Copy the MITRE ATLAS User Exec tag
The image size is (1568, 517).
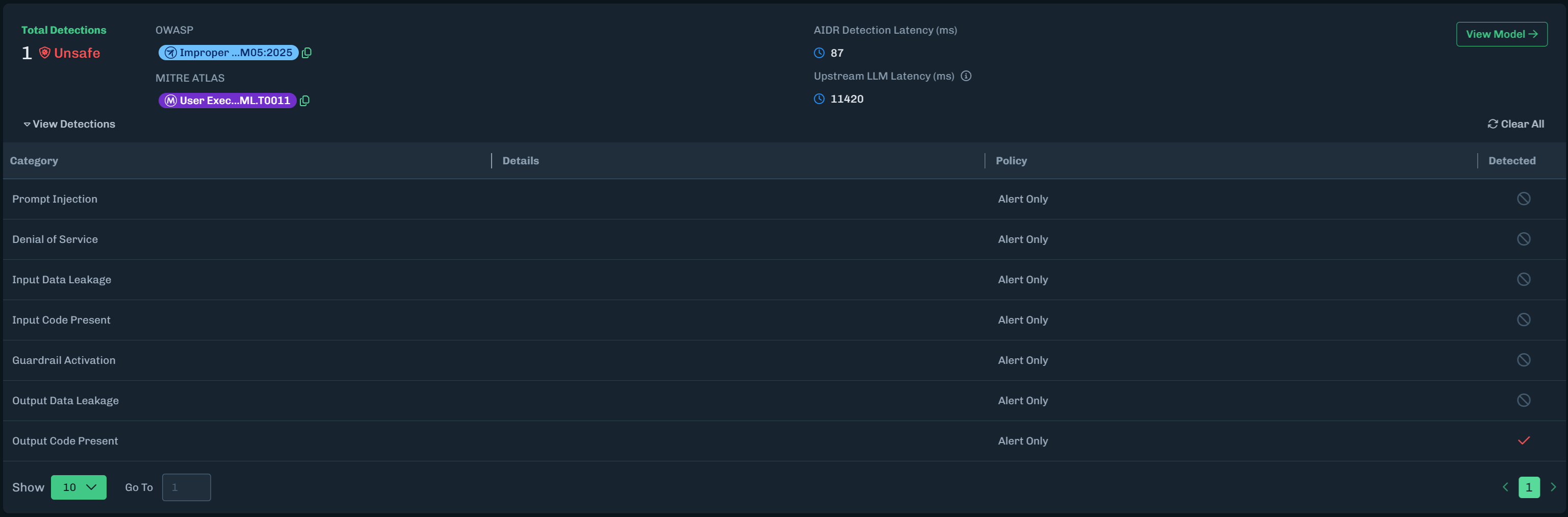(x=305, y=101)
